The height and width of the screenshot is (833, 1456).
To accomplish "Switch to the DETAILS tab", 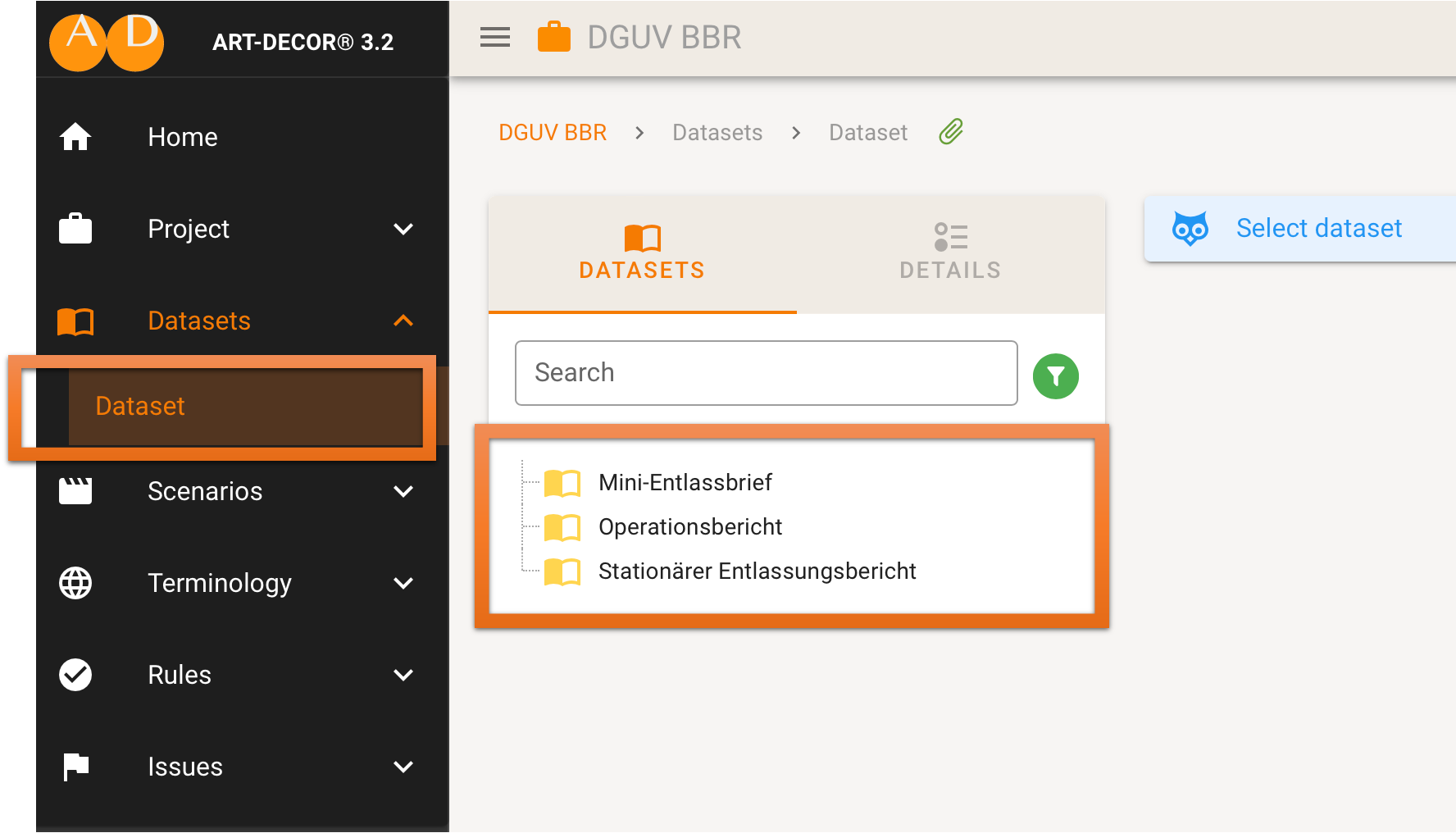I will [950, 254].
